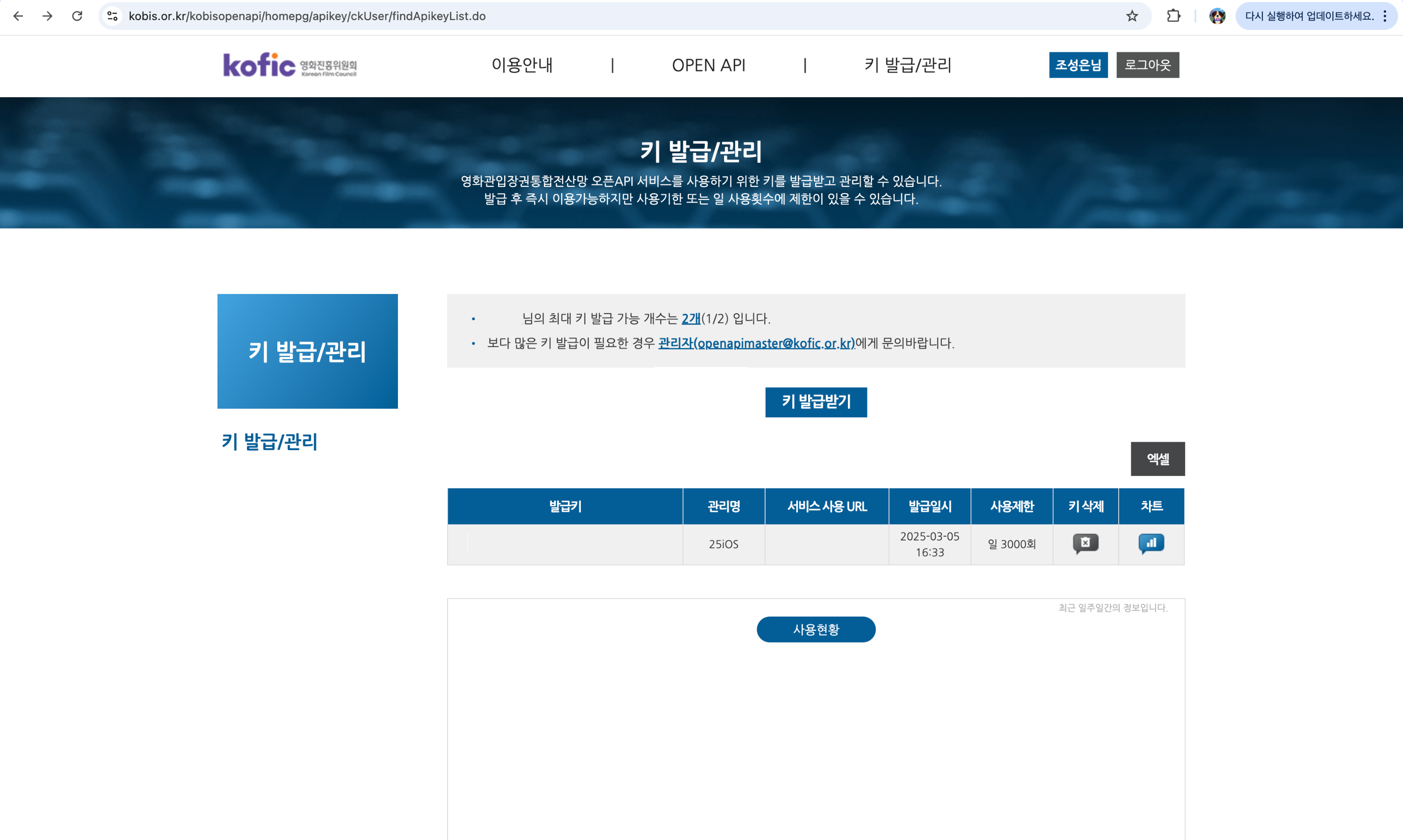
Task: Click the 사용제한 column header
Action: 1012,506
